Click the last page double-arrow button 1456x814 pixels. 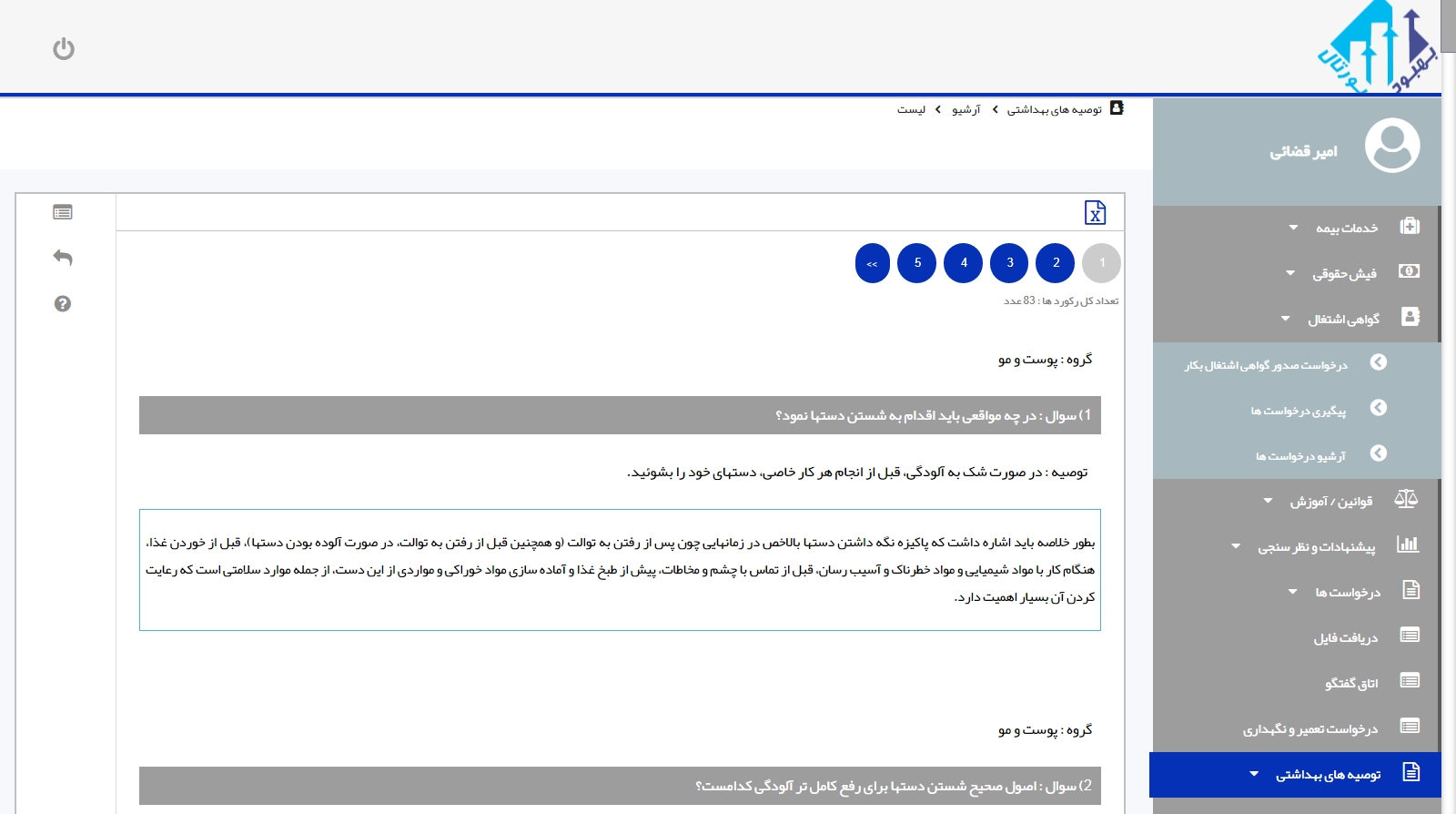pyautogui.click(x=872, y=263)
